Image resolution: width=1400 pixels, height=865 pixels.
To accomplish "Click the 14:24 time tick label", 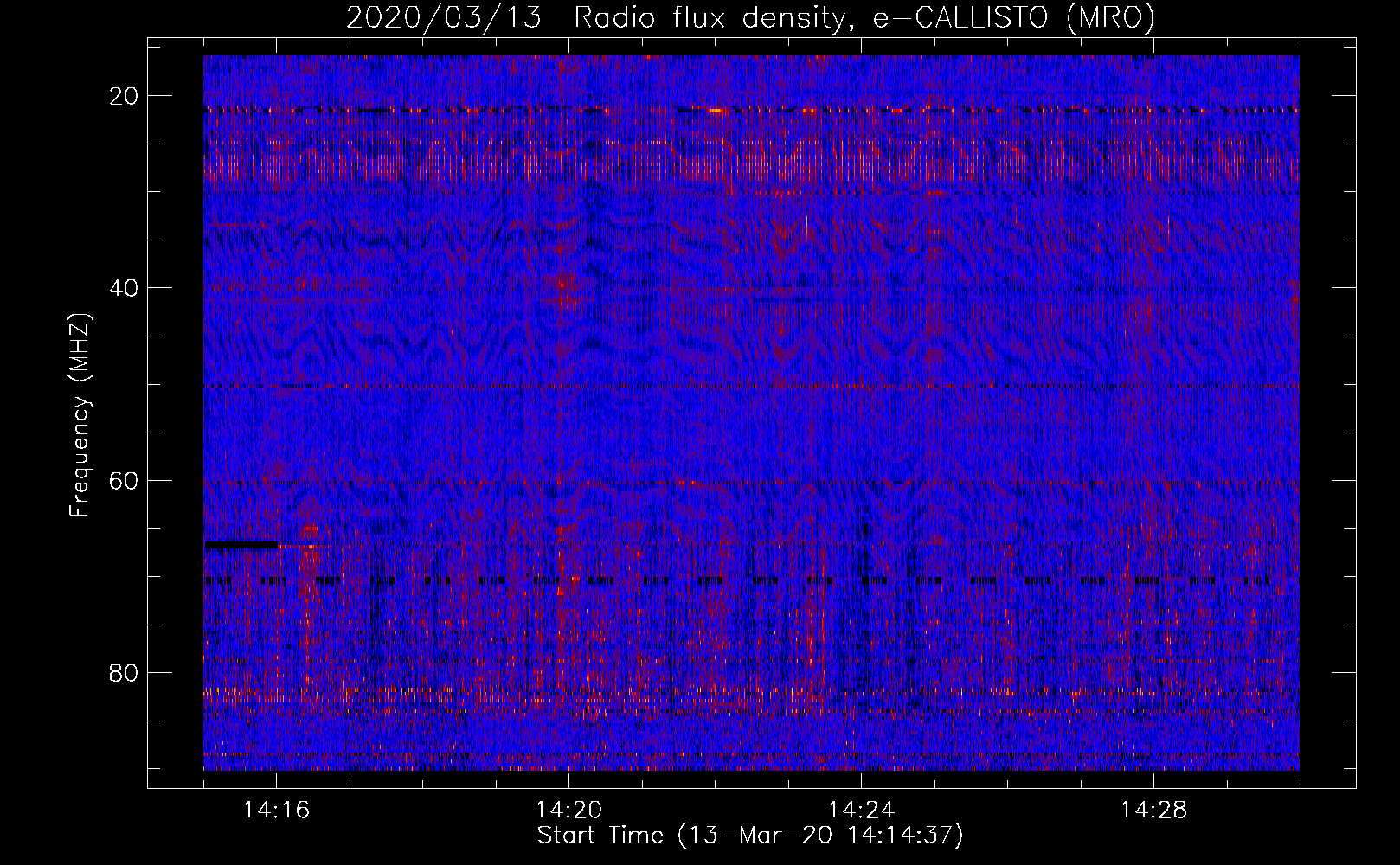I will [862, 811].
